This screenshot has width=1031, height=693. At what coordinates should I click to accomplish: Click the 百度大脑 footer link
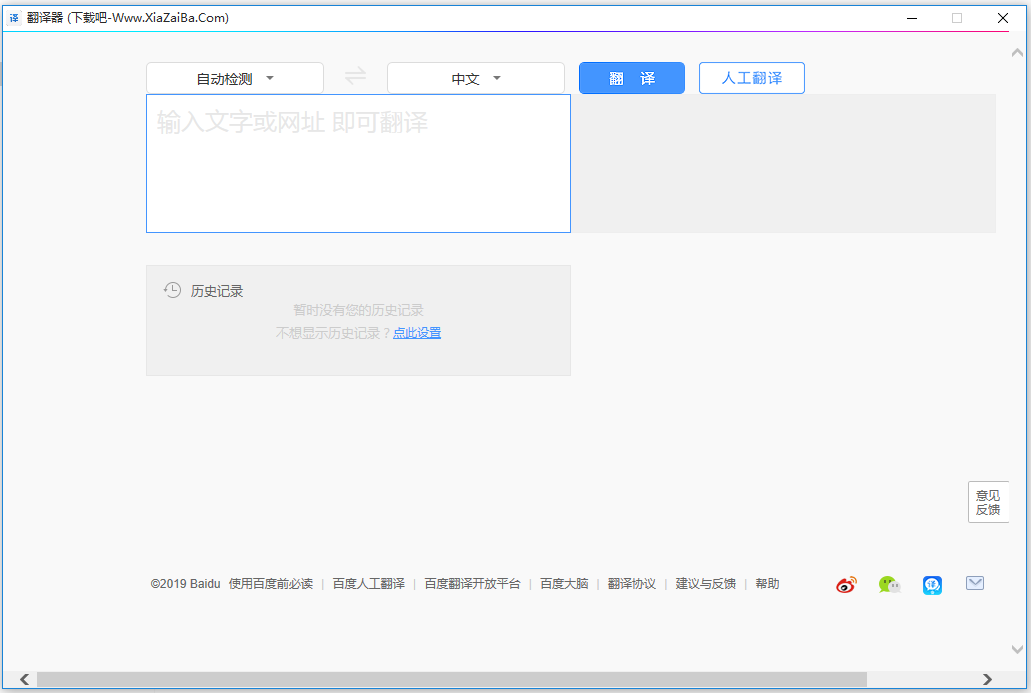point(564,584)
